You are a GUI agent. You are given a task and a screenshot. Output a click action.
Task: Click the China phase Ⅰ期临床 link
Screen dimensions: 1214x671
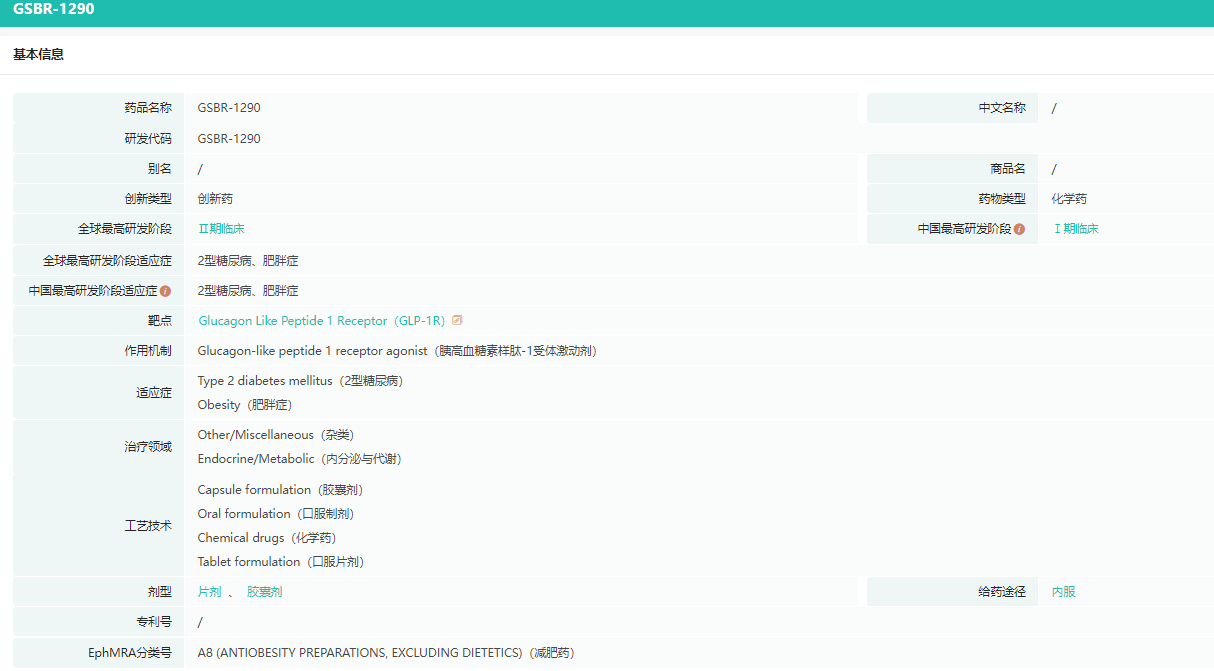pyautogui.click(x=1075, y=229)
